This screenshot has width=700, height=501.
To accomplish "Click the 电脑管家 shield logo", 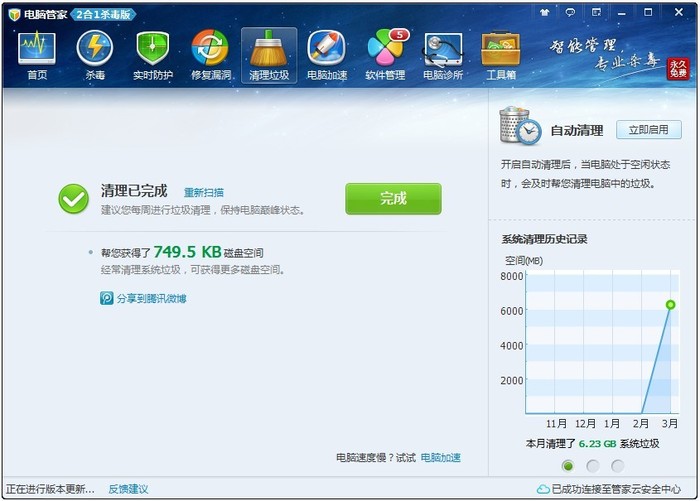I will point(14,14).
